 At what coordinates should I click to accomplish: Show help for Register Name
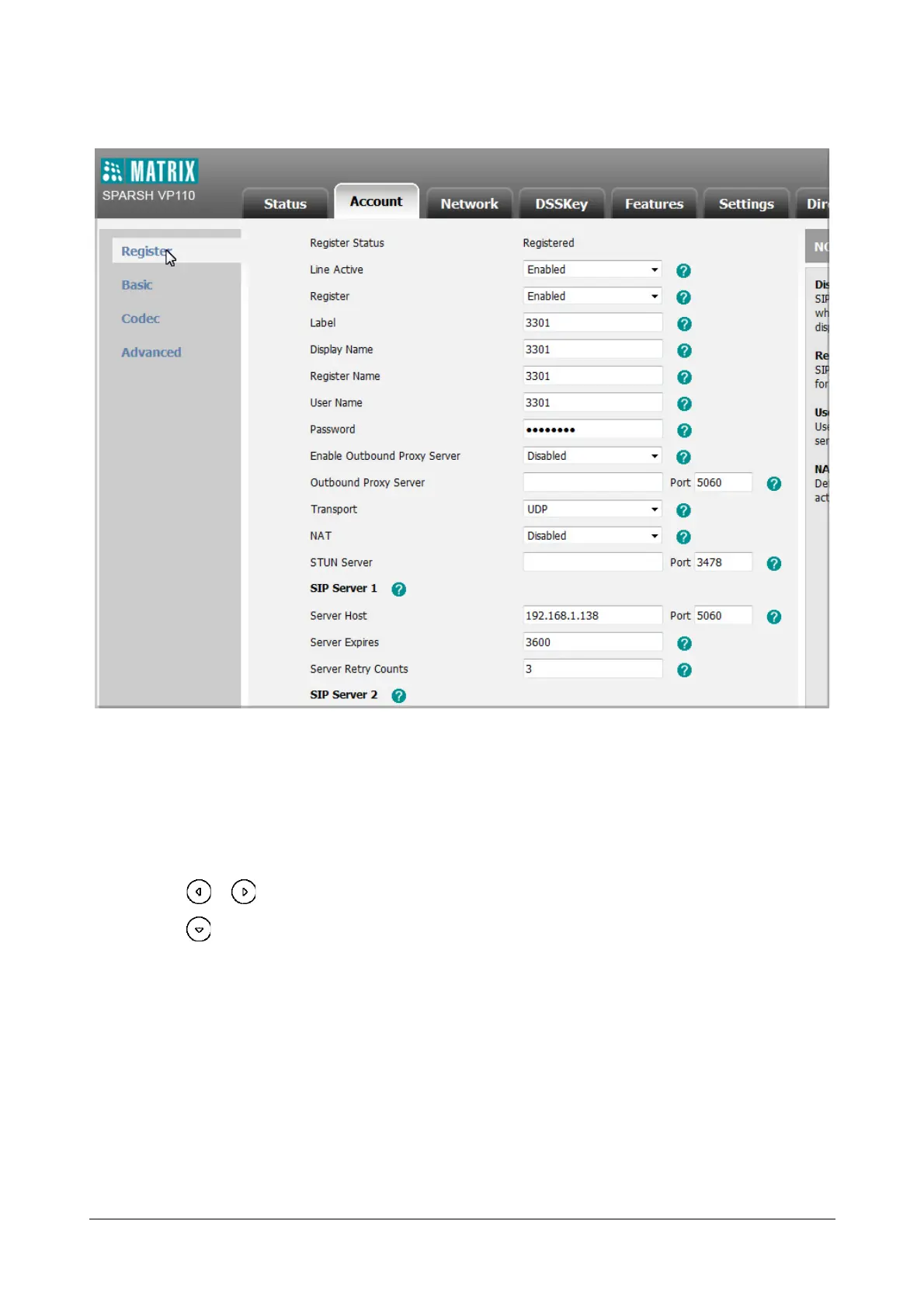coord(684,377)
